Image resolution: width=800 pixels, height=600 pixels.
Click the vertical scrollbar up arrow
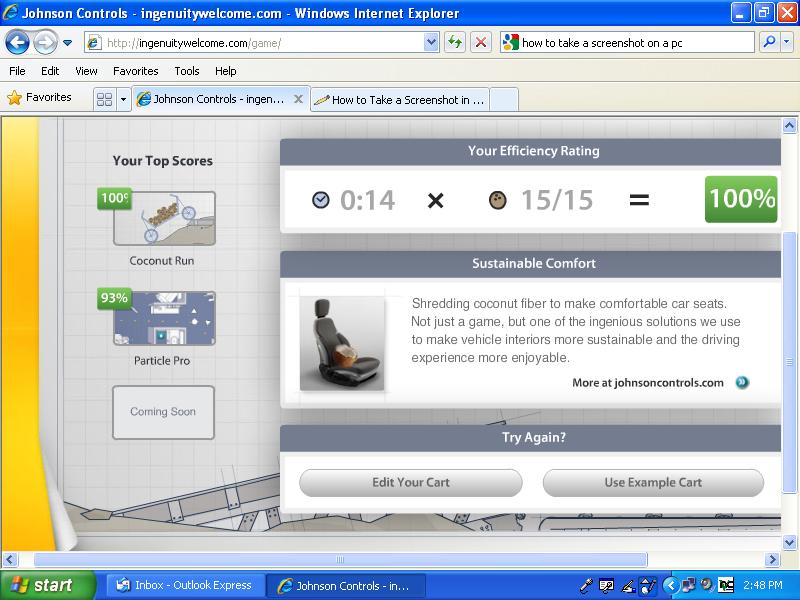point(789,125)
